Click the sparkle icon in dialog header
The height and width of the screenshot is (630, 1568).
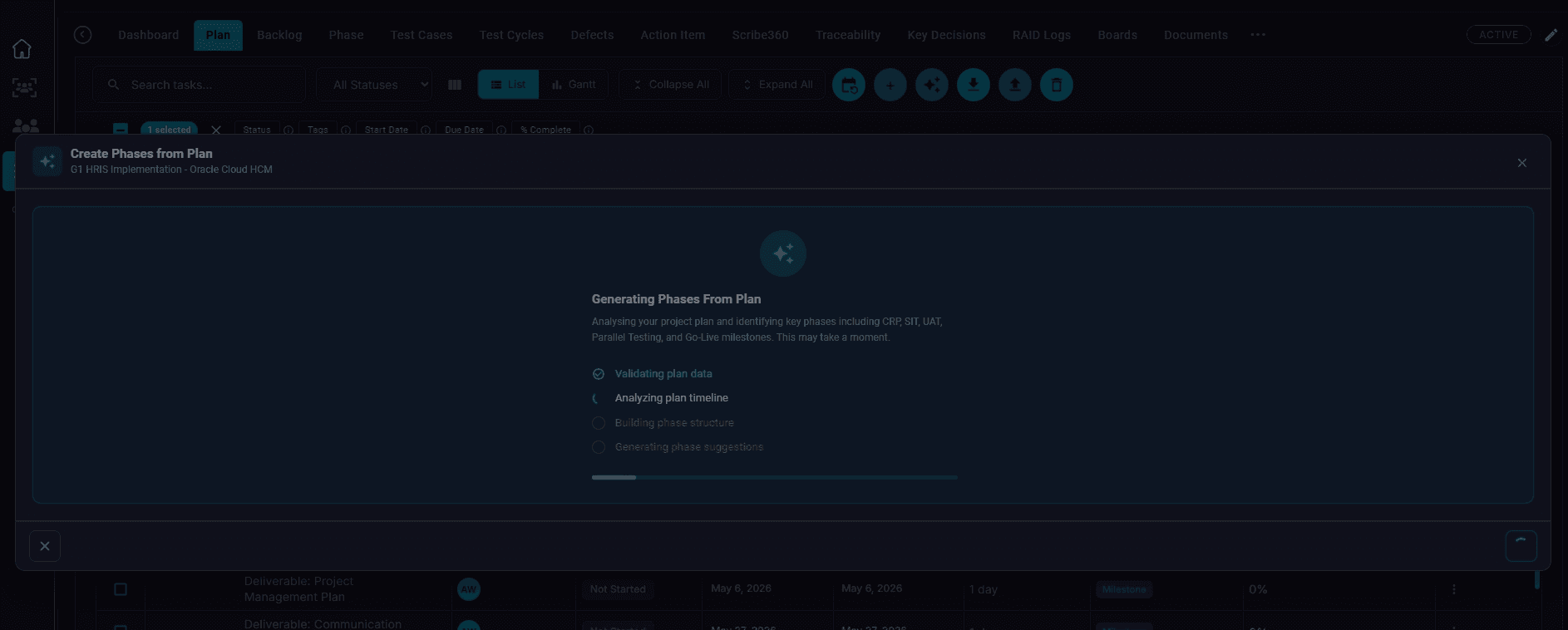47,161
